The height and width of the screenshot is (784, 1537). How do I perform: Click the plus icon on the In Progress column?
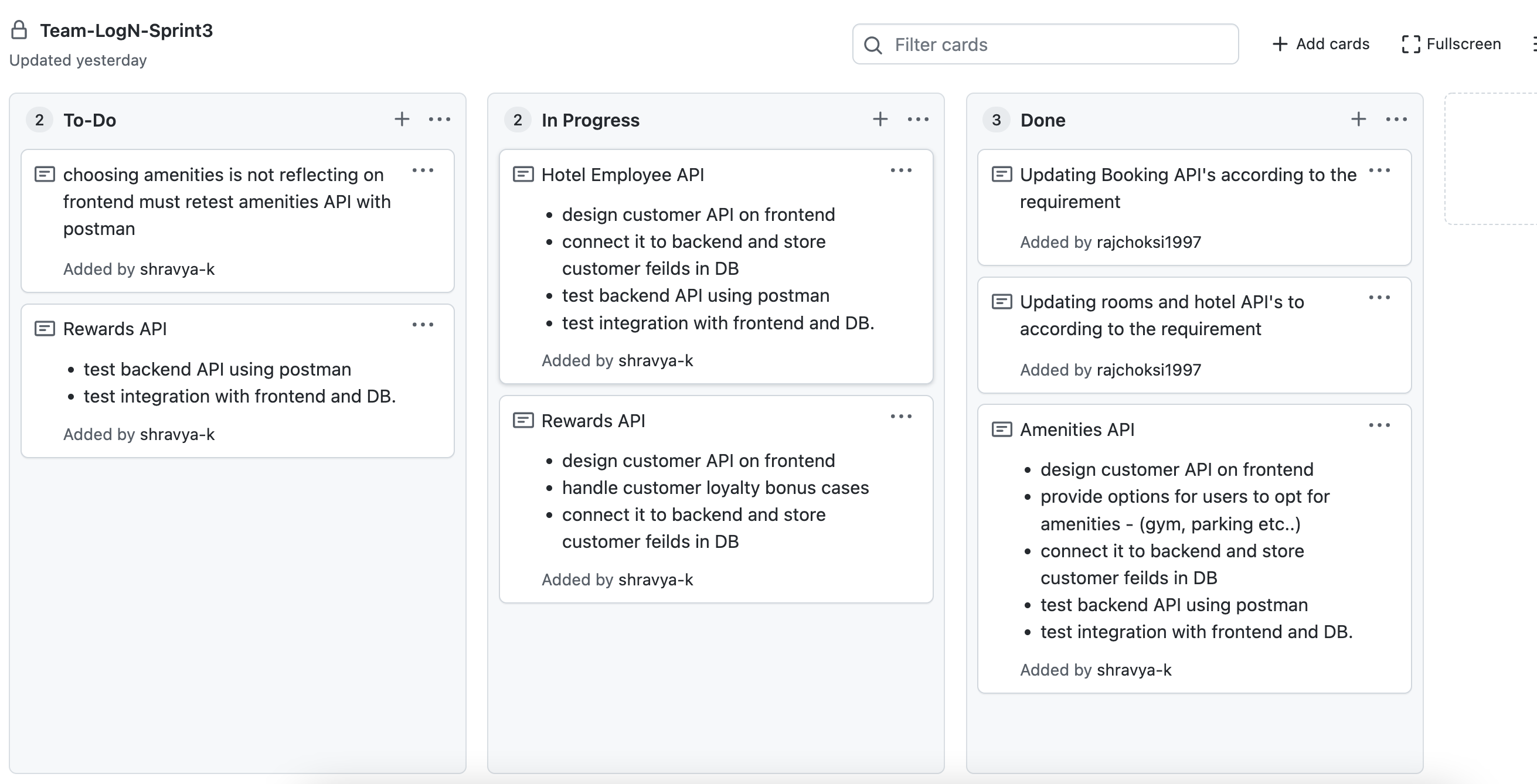(880, 119)
